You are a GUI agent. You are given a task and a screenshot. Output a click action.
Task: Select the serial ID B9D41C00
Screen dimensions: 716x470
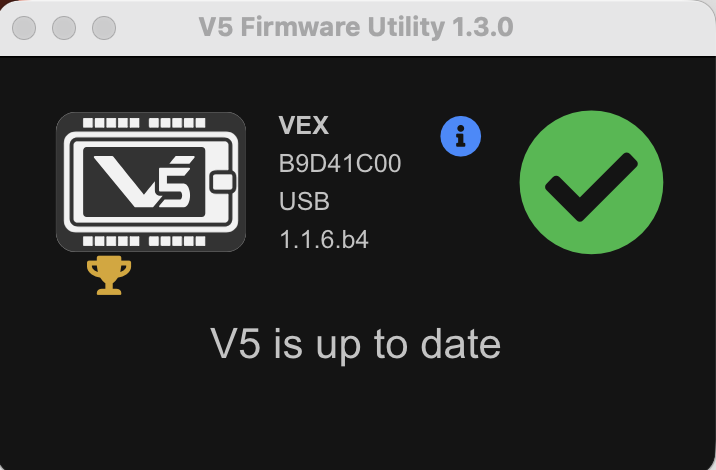point(340,164)
